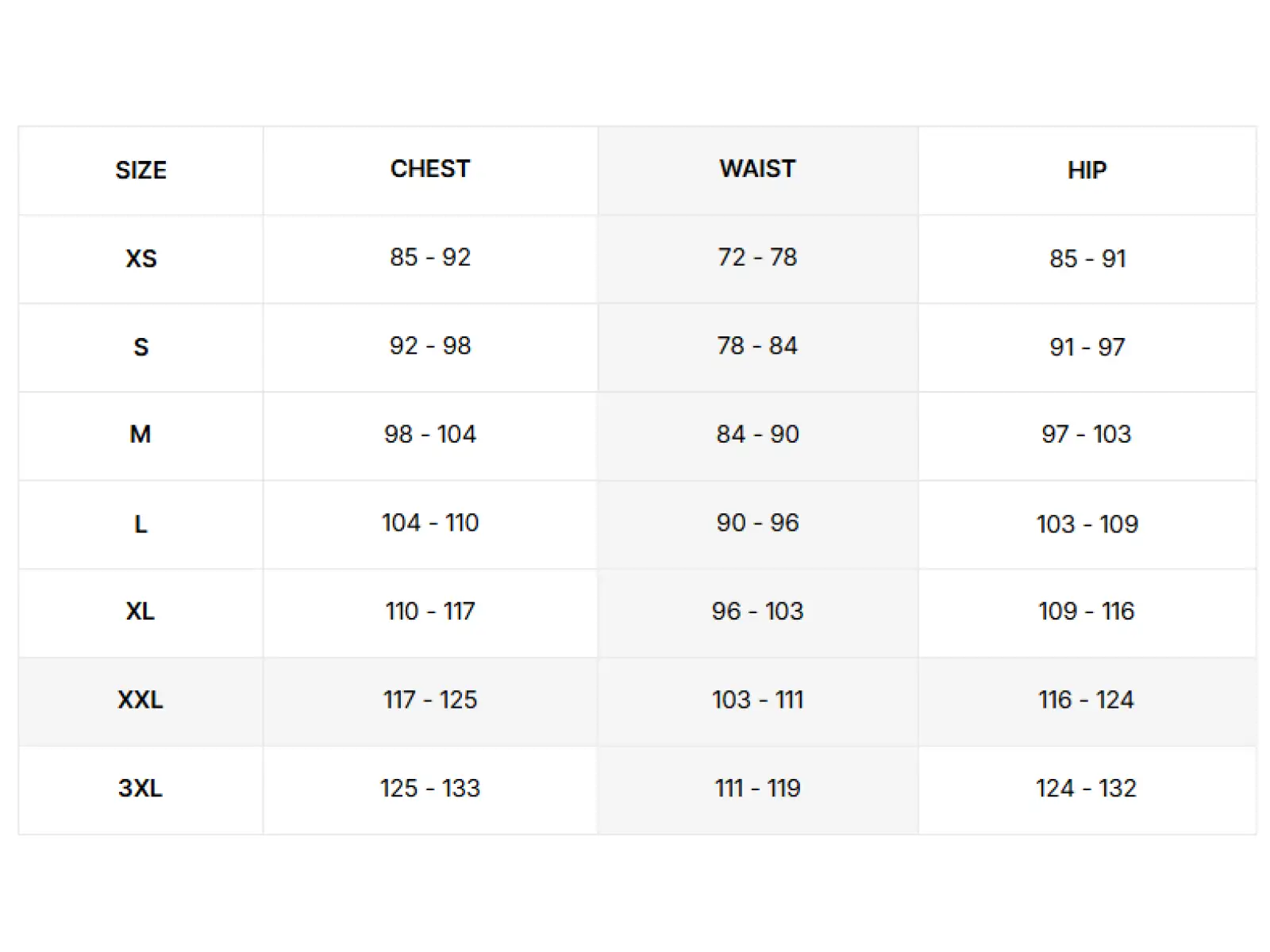Viewport: 1270px width, 952px height.
Task: Select the M size row label
Action: tap(140, 435)
